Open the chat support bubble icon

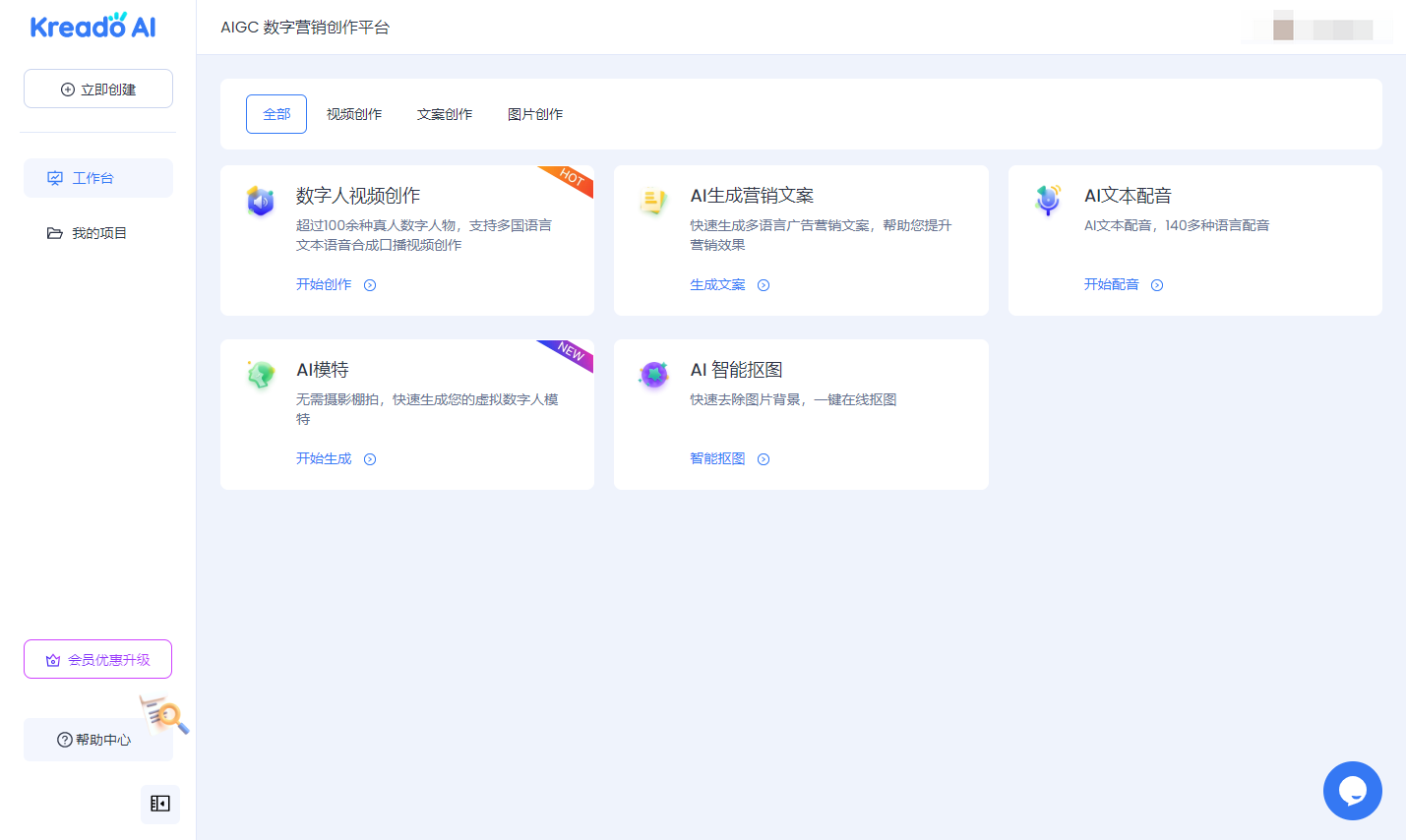tap(1352, 790)
